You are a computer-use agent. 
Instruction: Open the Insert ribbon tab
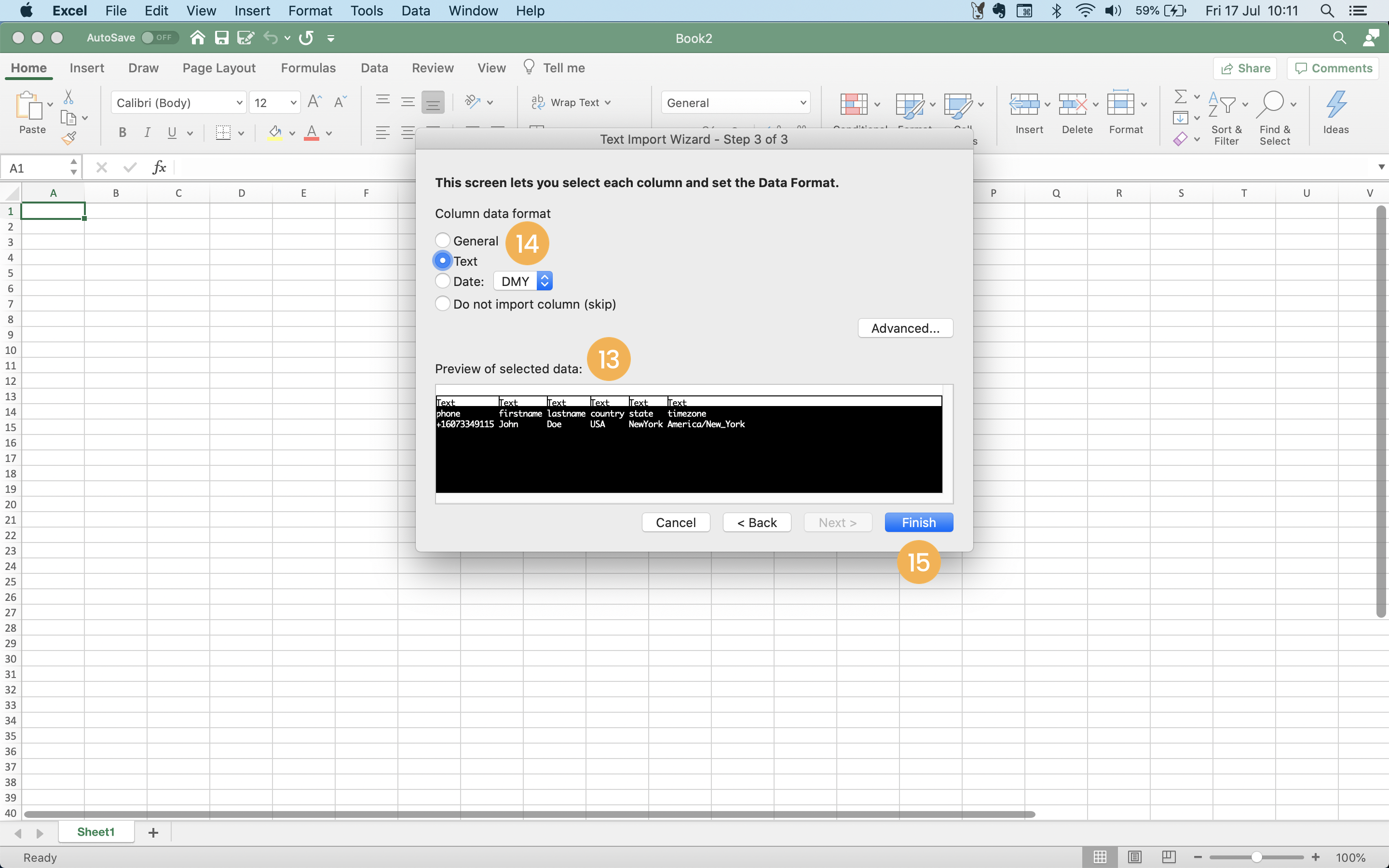coord(87,68)
